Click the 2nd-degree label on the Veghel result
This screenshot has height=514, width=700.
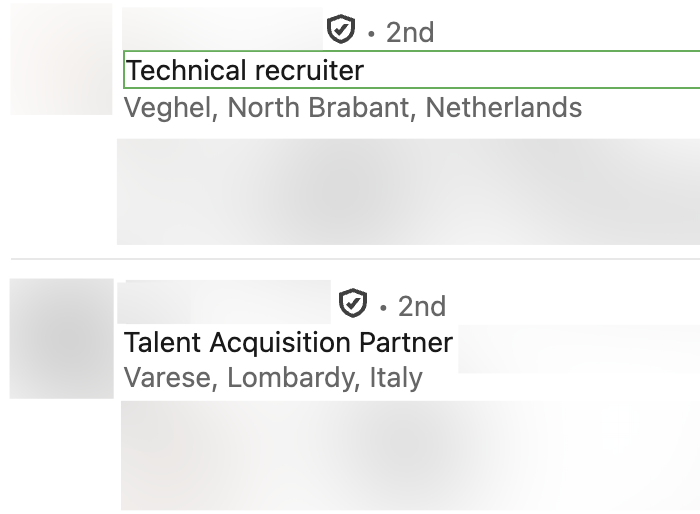point(410,32)
